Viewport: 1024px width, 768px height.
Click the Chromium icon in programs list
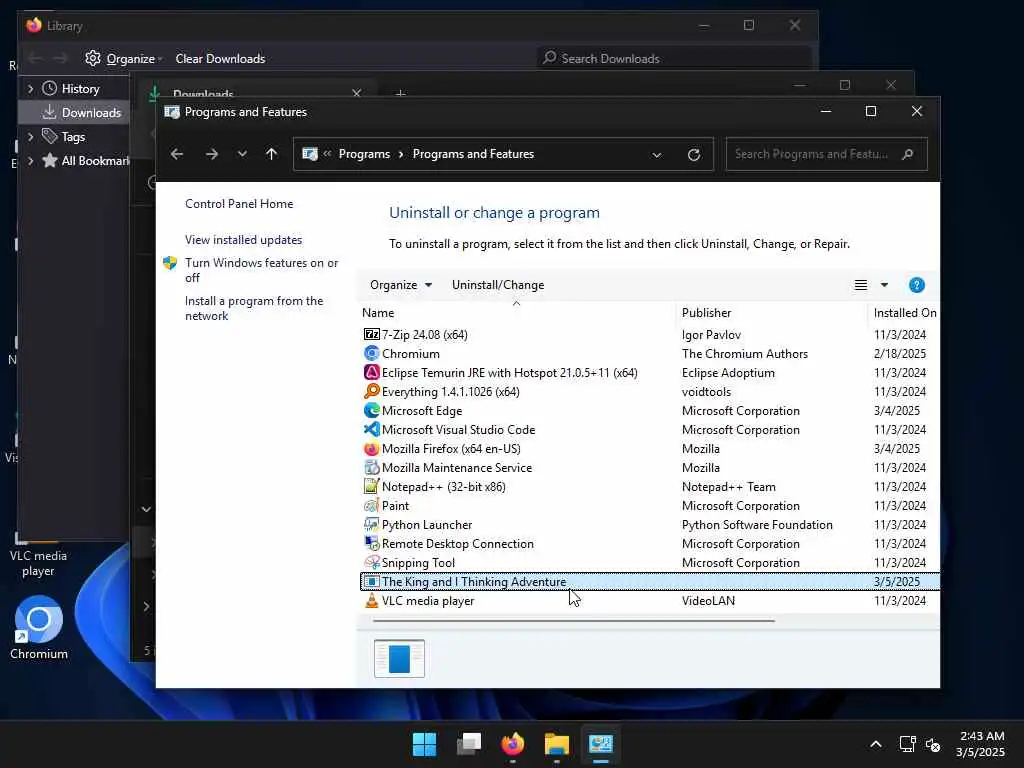372,353
